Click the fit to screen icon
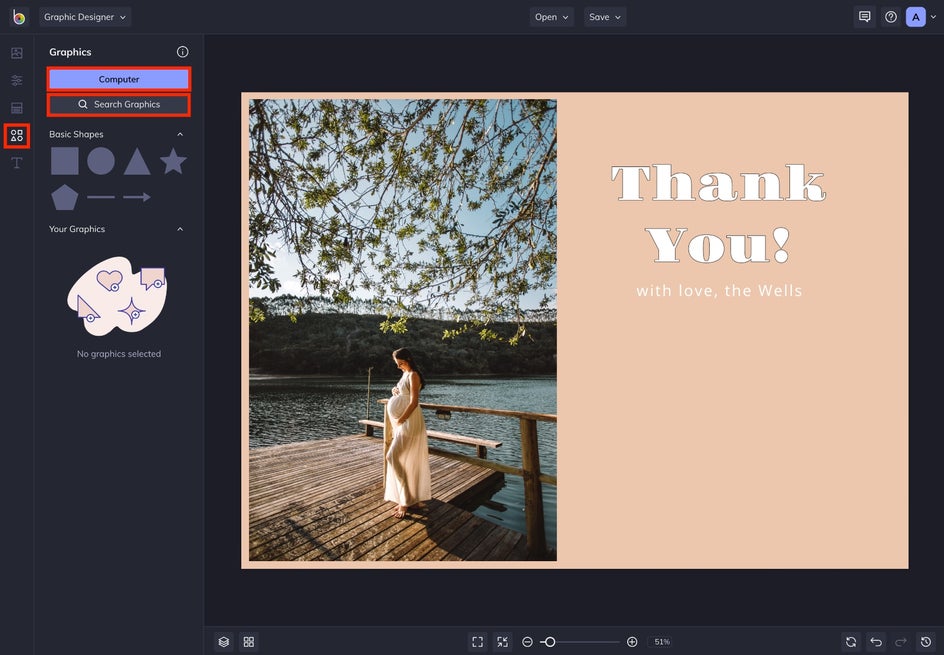This screenshot has width=944, height=655. coord(477,642)
